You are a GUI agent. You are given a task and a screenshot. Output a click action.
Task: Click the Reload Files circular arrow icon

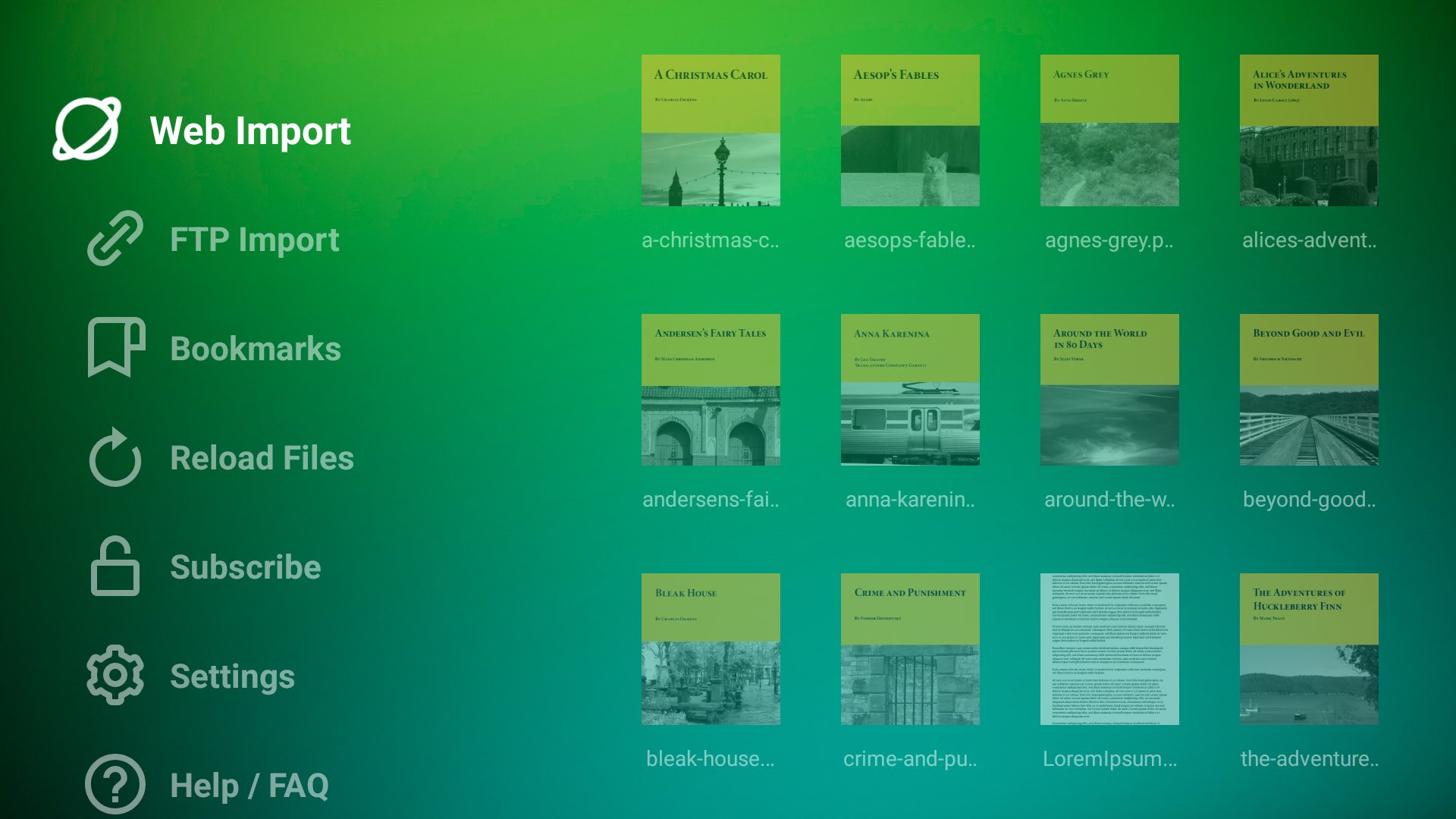click(115, 457)
